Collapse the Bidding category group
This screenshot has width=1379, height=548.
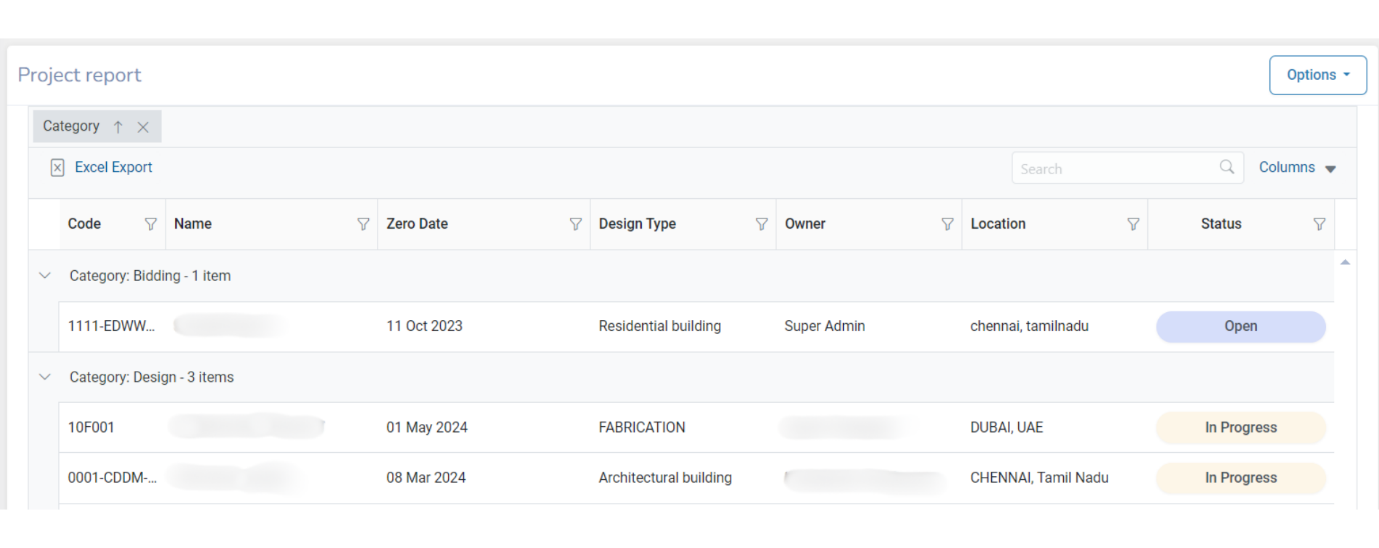point(44,276)
